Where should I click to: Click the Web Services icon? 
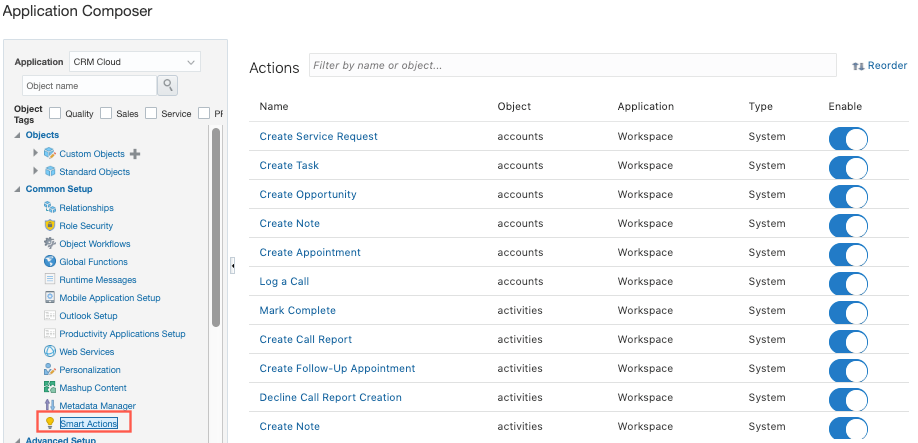coord(50,352)
